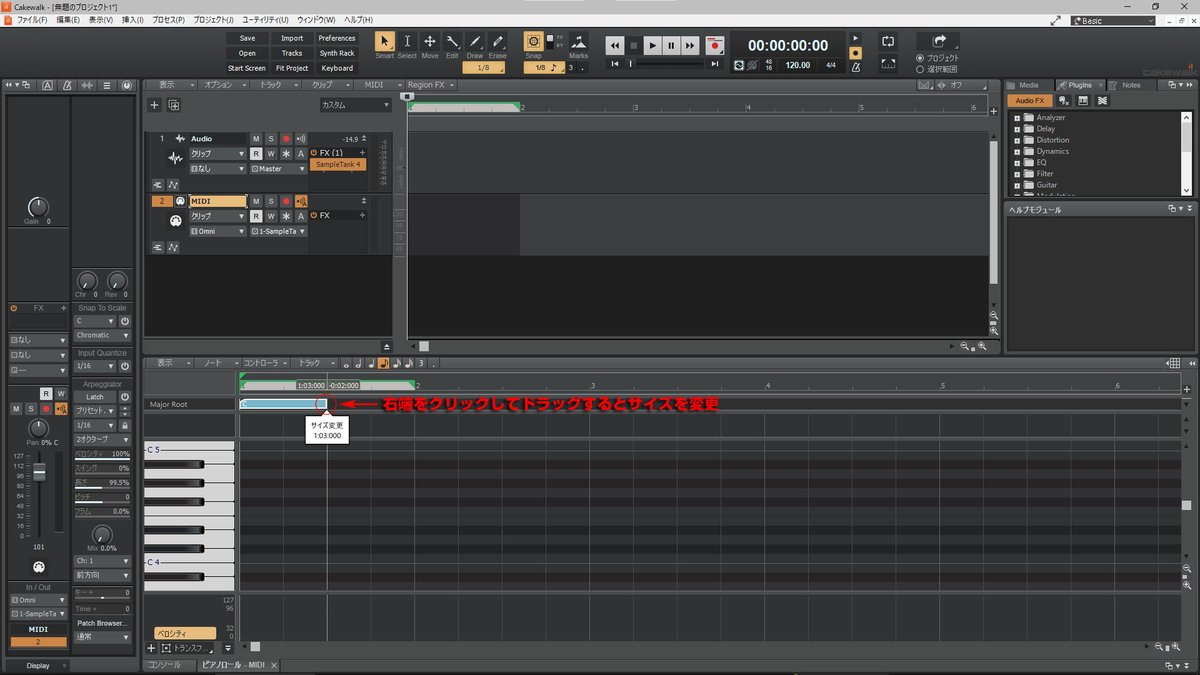Image resolution: width=1200 pixels, height=675 pixels.
Task: Open the プロジェクト(J) menu
Action: point(213,20)
